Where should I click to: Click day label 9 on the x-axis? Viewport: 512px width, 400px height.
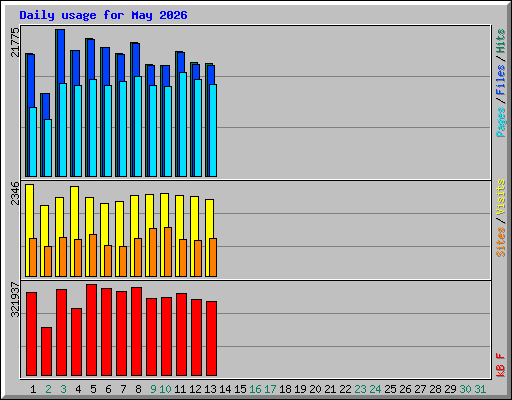[153, 389]
